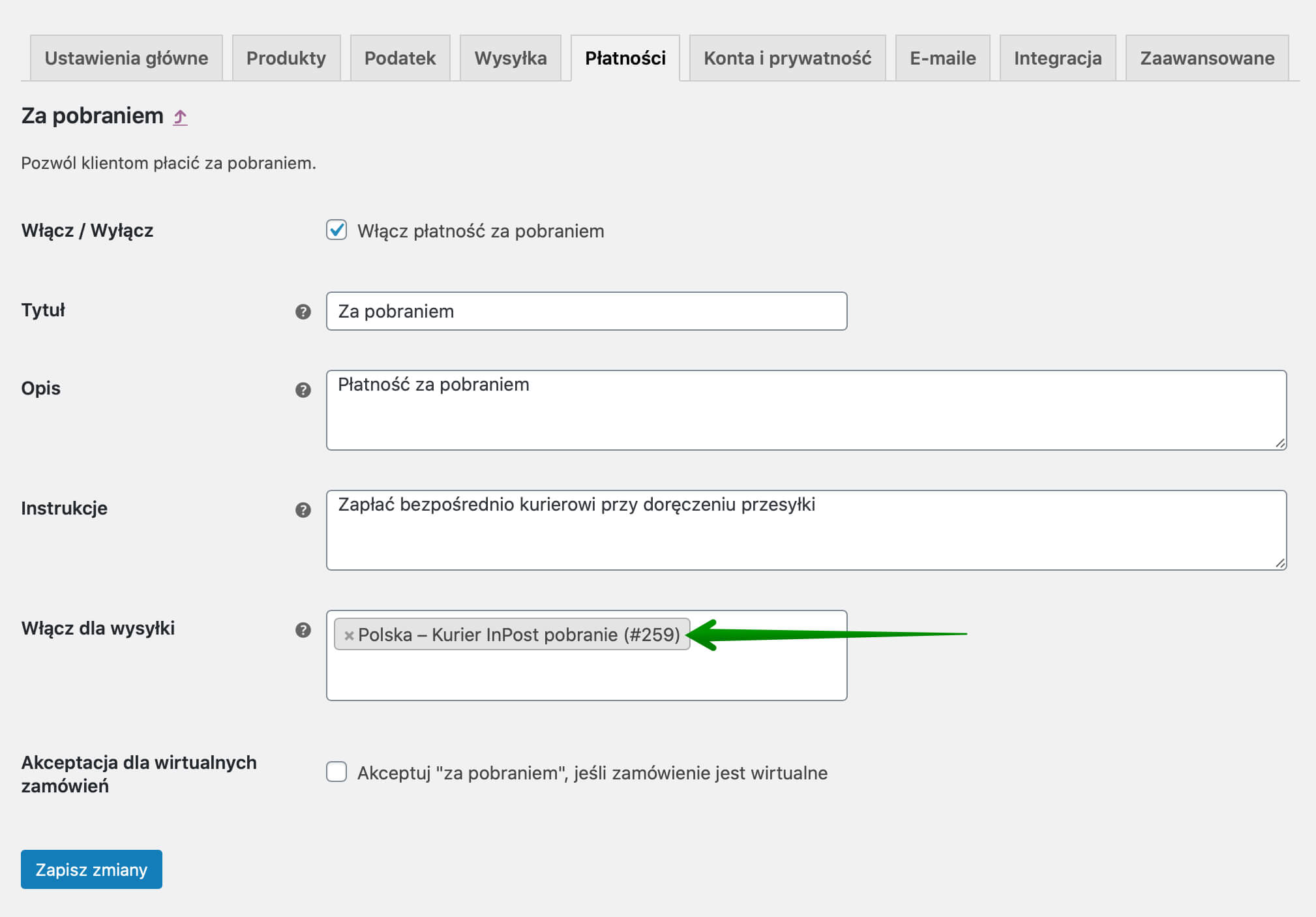Open the E-maile tab
Viewport: 1316px width, 917px height.
(x=942, y=58)
